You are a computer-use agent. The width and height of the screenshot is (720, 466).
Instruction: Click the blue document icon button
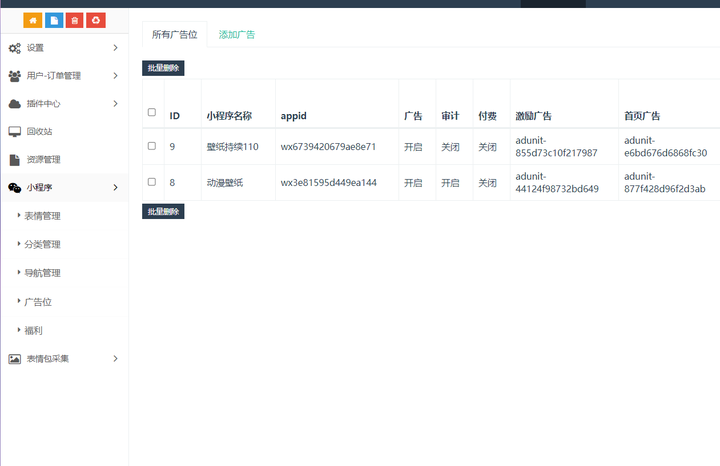[x=54, y=20]
